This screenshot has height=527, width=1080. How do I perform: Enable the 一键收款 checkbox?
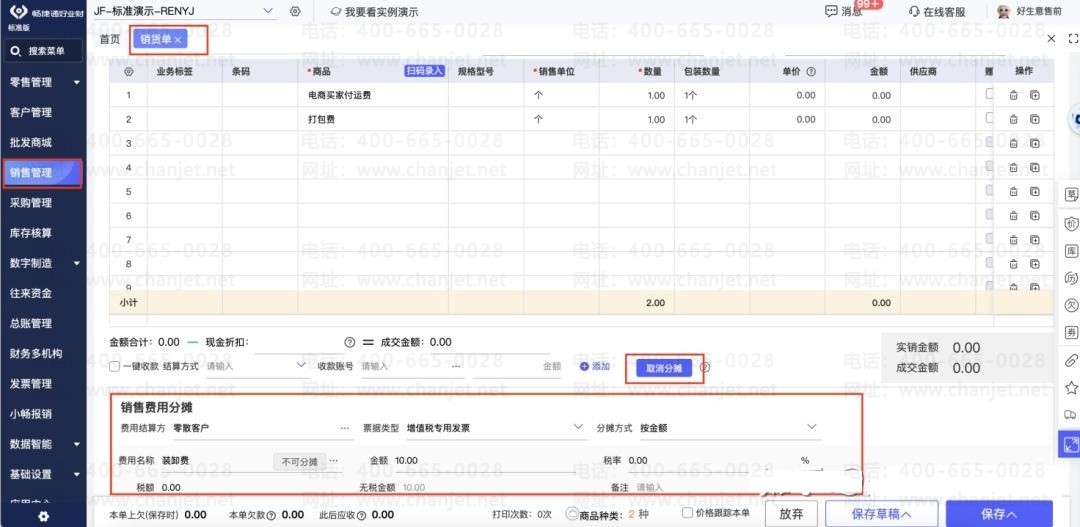(x=115, y=367)
